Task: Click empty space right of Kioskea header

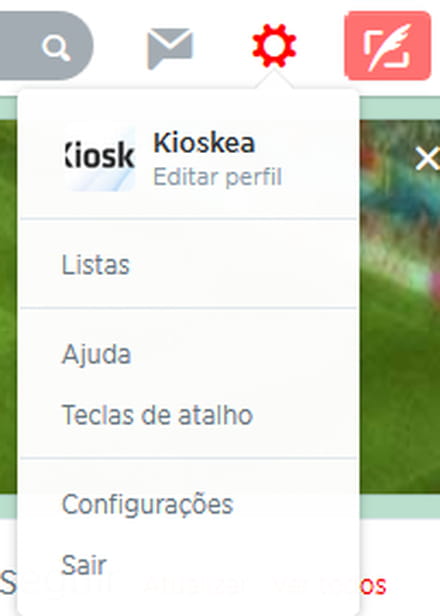Action: click(x=318, y=159)
